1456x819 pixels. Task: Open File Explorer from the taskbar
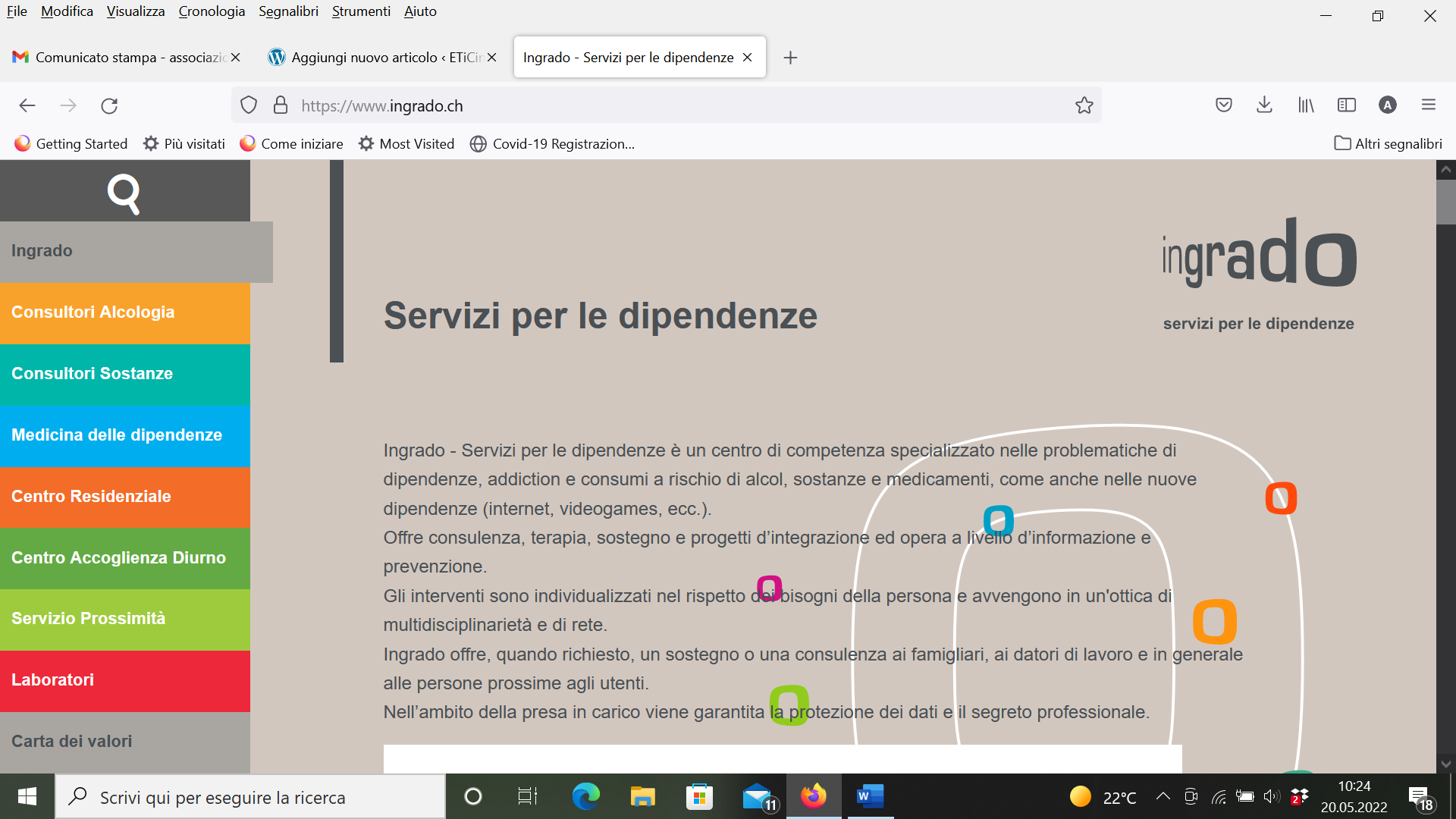pos(642,796)
